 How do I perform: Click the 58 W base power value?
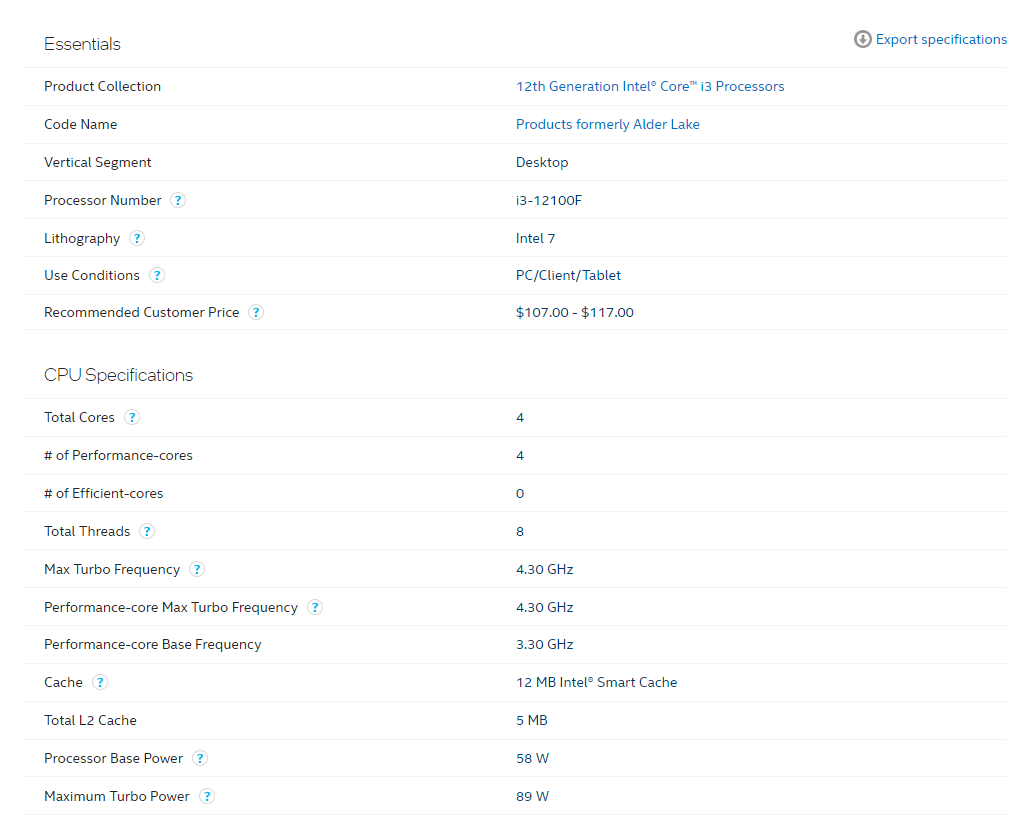coord(532,758)
